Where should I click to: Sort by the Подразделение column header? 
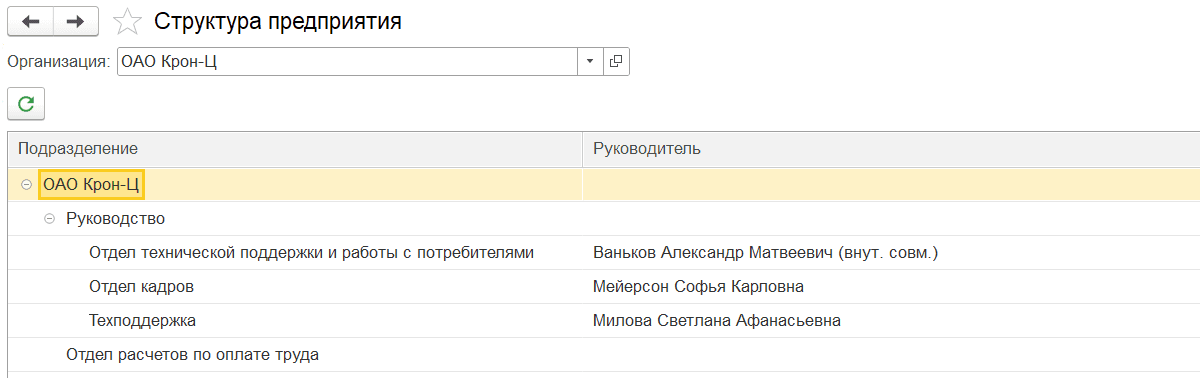coord(295,149)
